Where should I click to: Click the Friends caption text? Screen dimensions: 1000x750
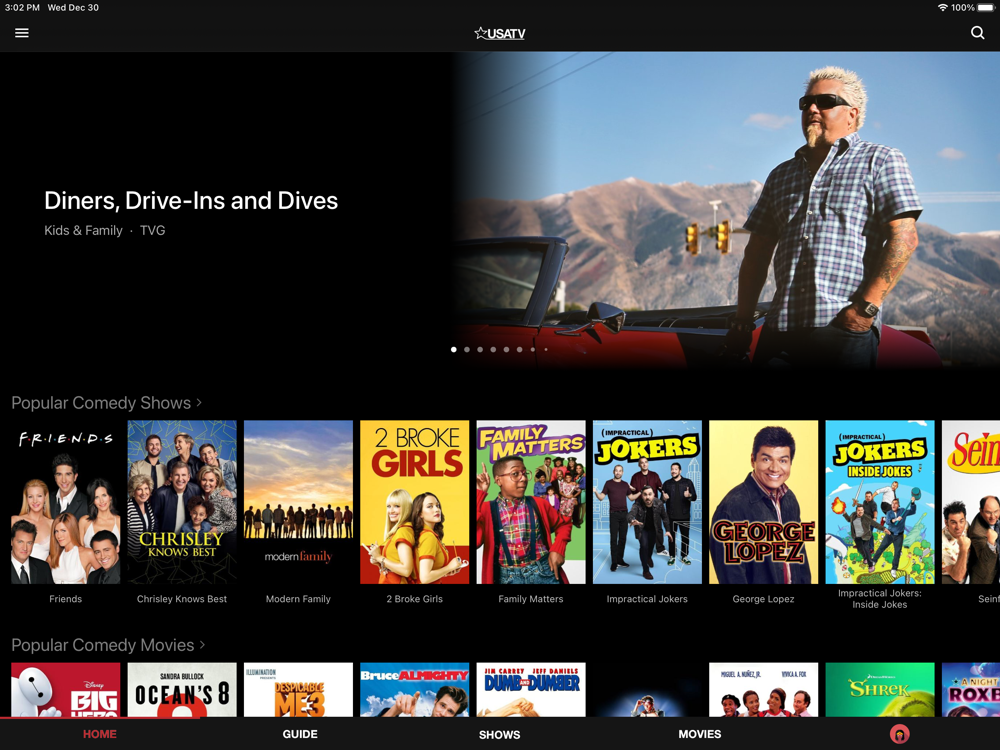tap(66, 599)
